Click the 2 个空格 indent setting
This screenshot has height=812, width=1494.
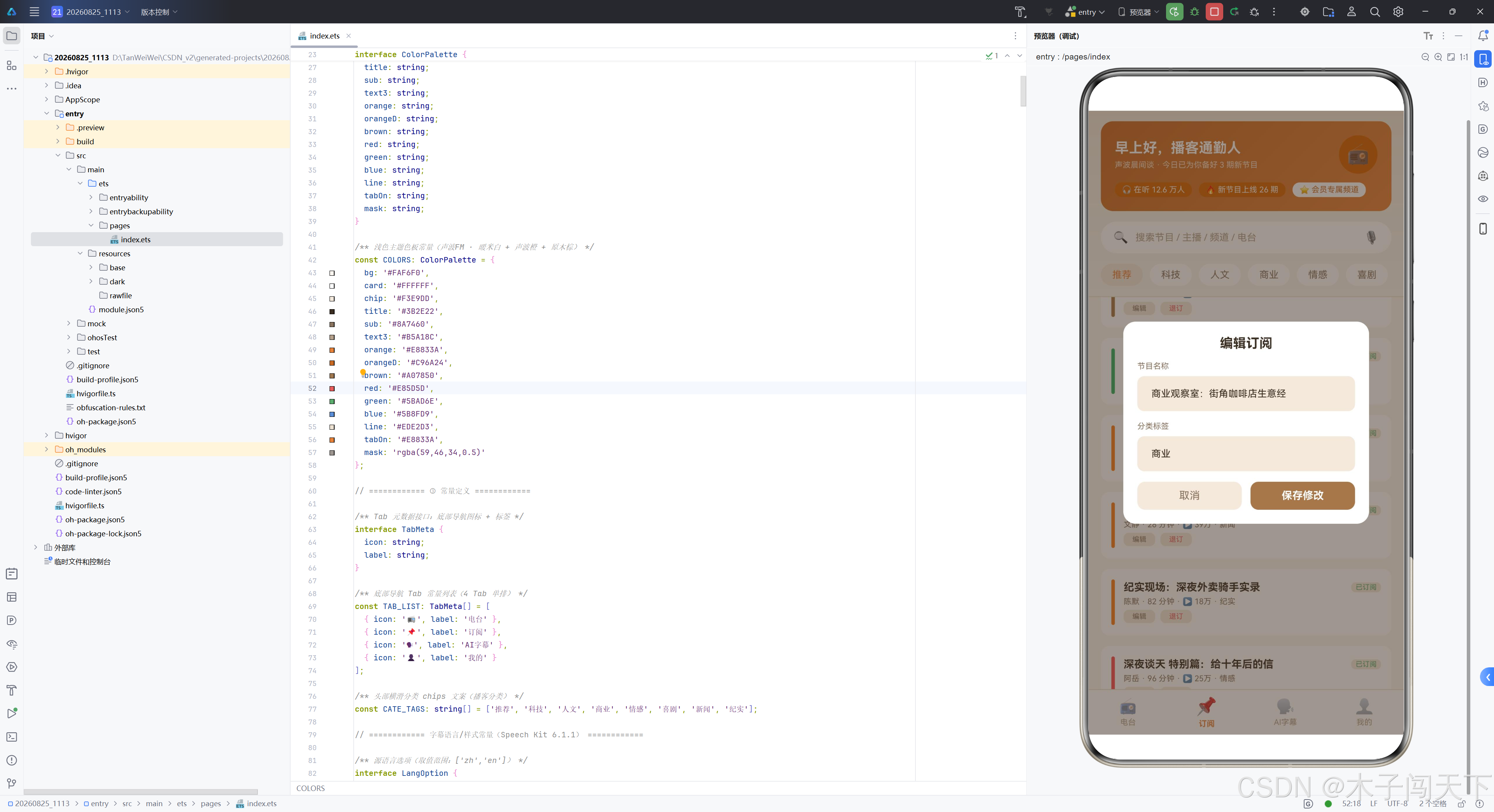click(1433, 803)
